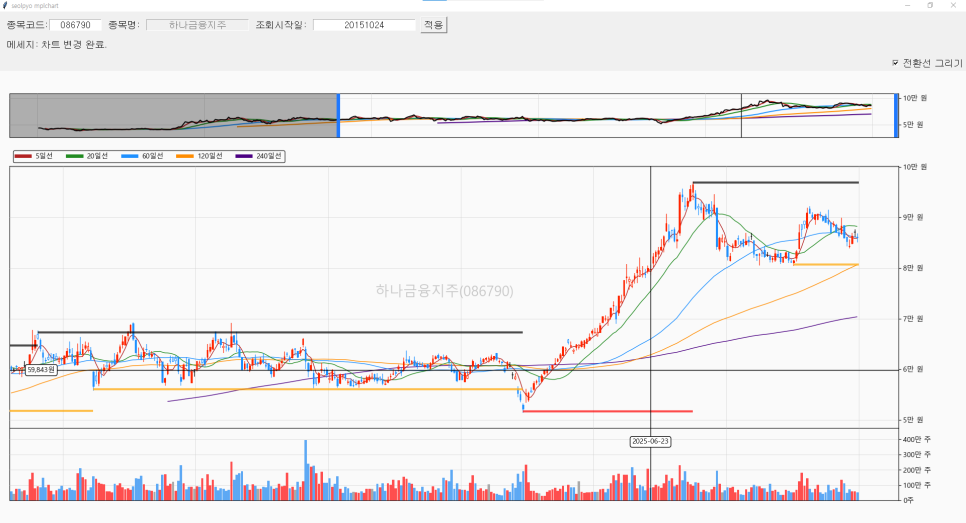Click the 9만 원 axis label
Image resolution: width=966 pixels, height=523 pixels.
click(x=913, y=217)
